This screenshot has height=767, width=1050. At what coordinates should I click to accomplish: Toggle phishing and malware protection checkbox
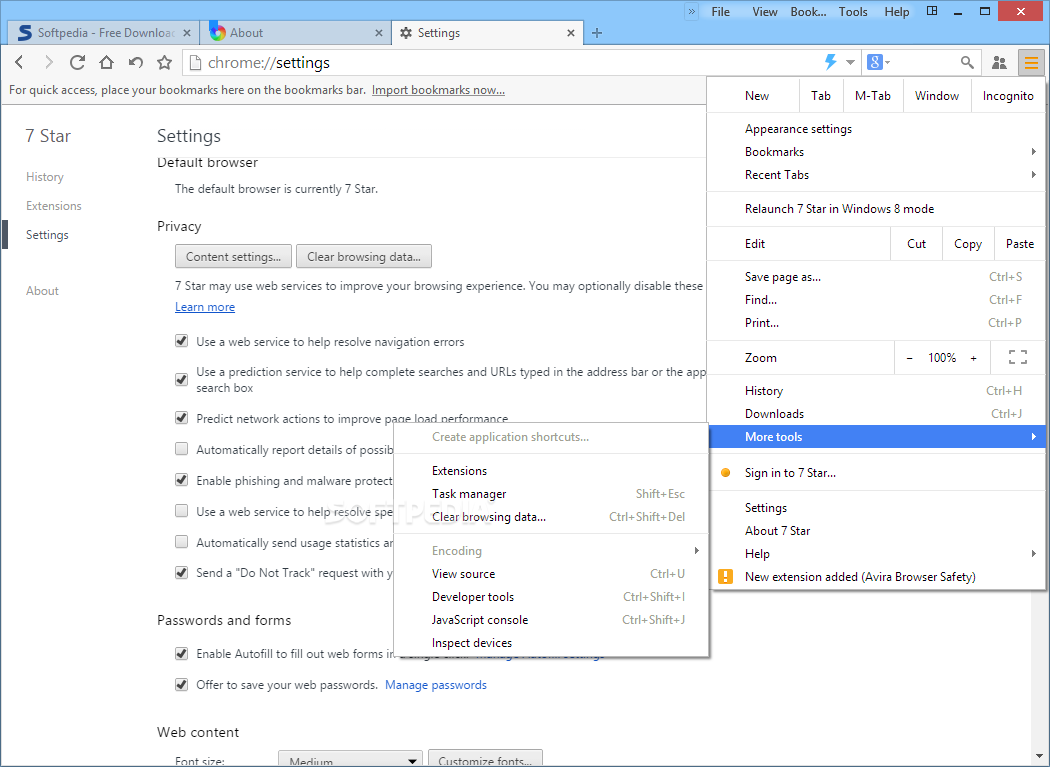tap(181, 480)
